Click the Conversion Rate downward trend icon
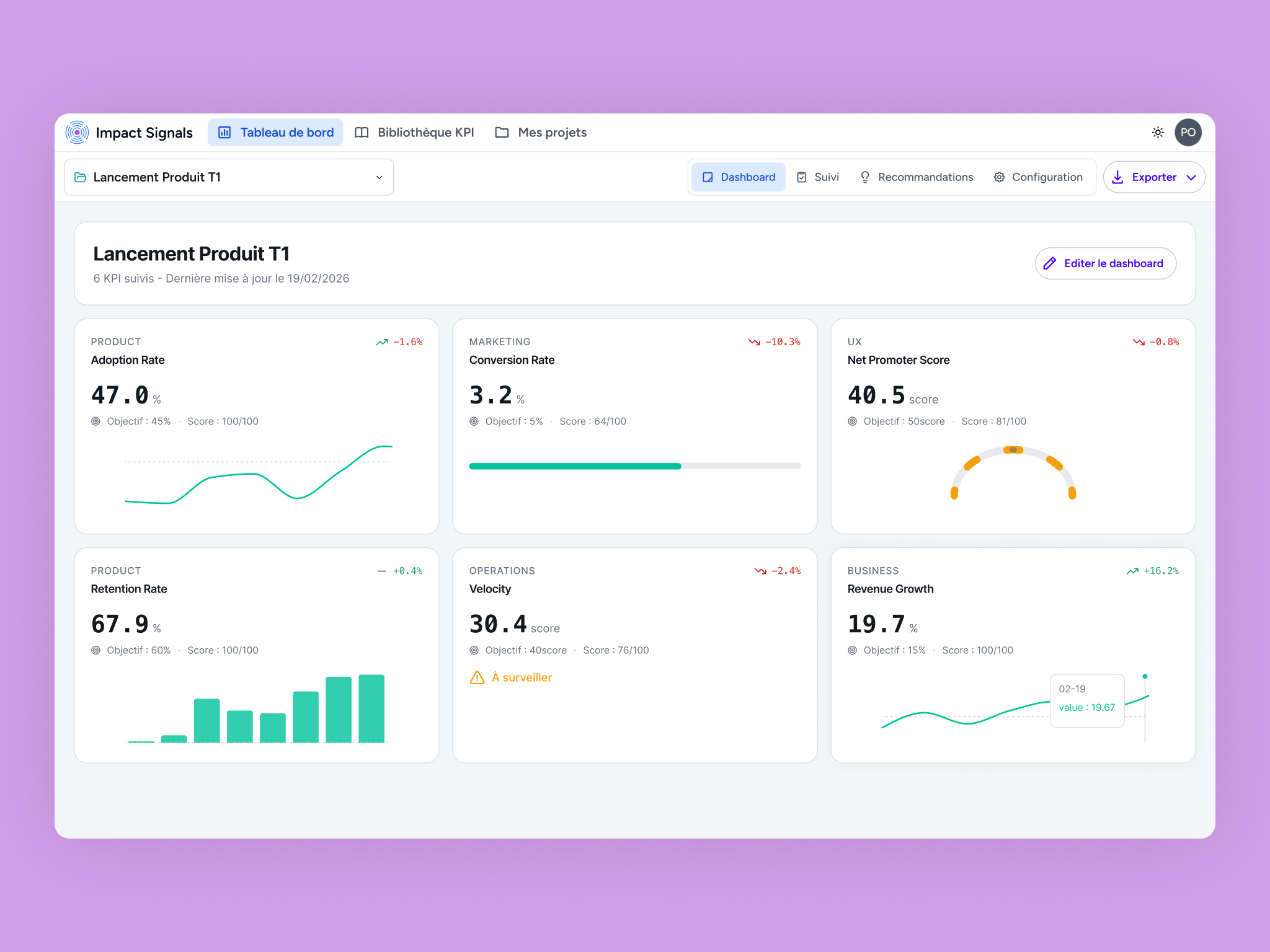 pos(754,342)
